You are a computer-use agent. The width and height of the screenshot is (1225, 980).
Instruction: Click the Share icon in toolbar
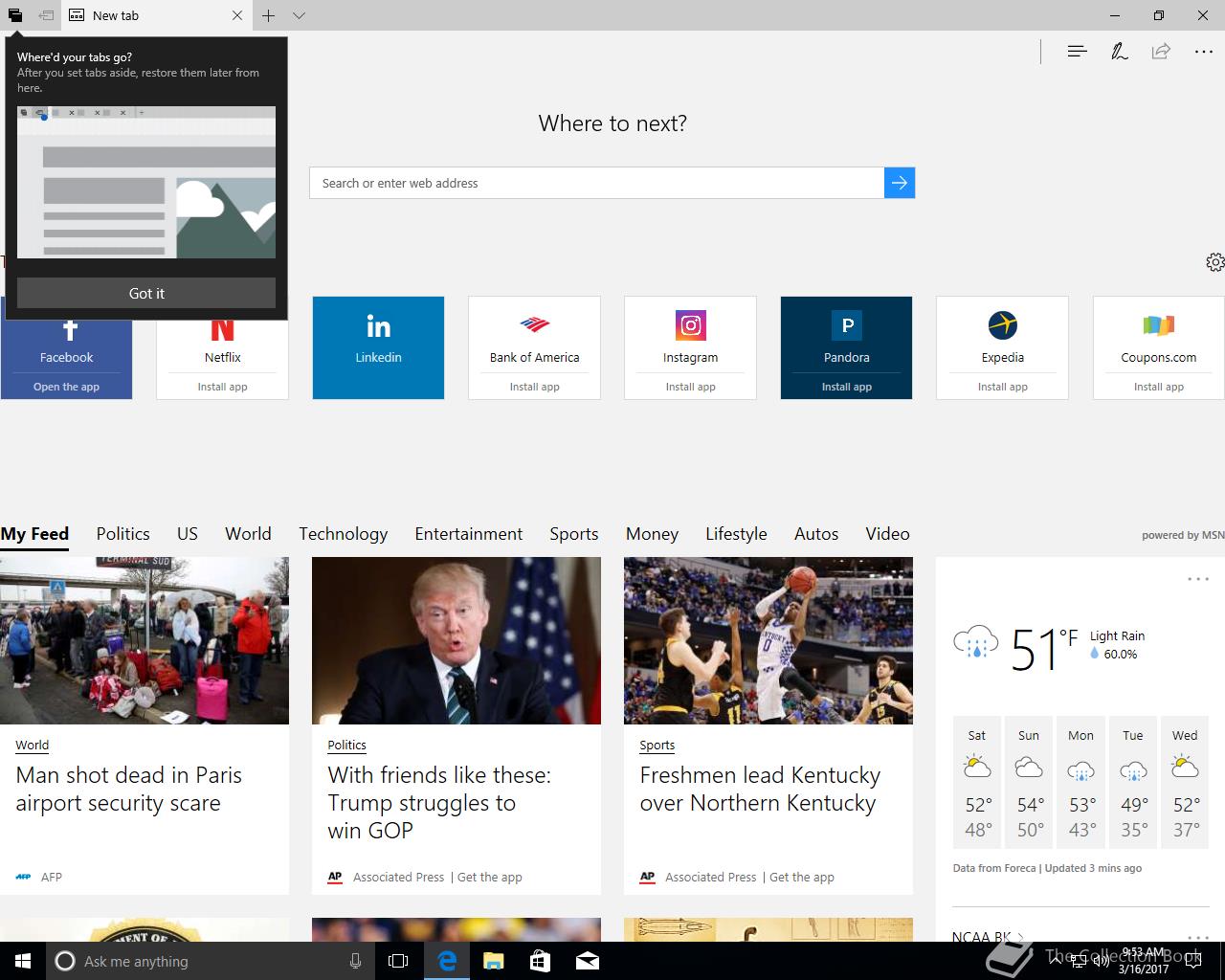pyautogui.click(x=1161, y=52)
